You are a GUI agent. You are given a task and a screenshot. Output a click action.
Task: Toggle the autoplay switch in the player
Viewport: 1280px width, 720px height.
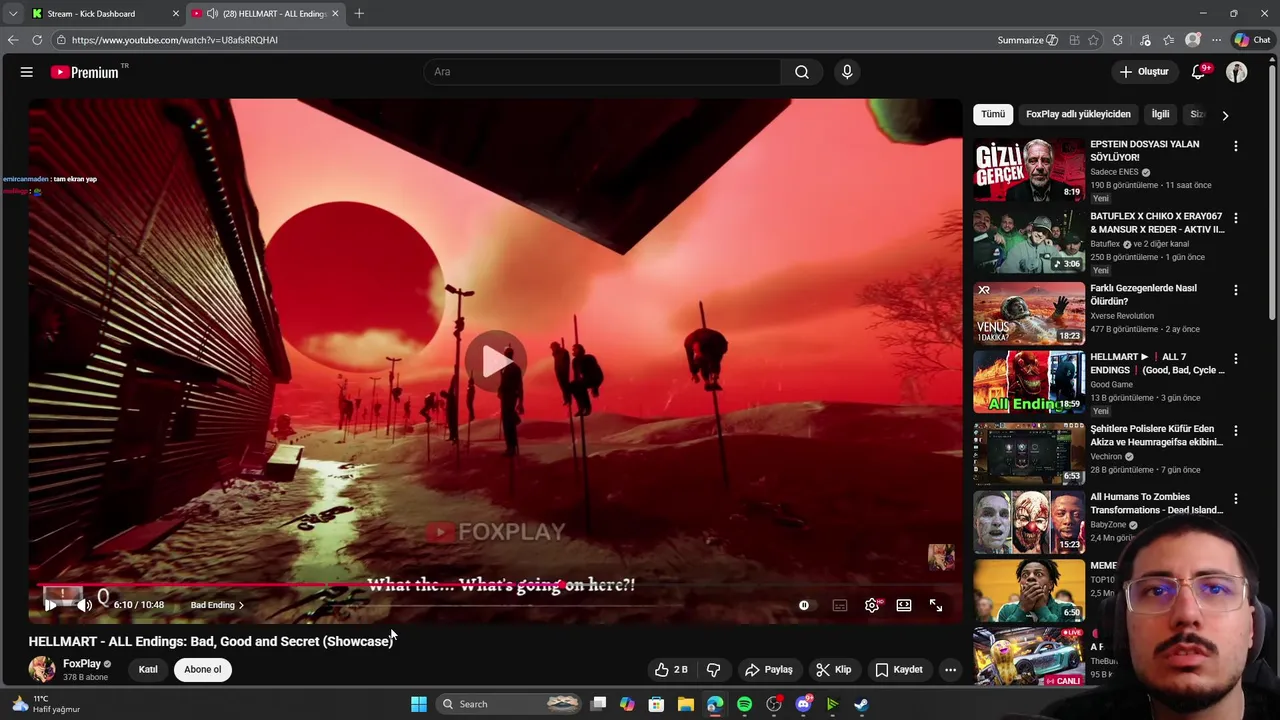tap(805, 605)
